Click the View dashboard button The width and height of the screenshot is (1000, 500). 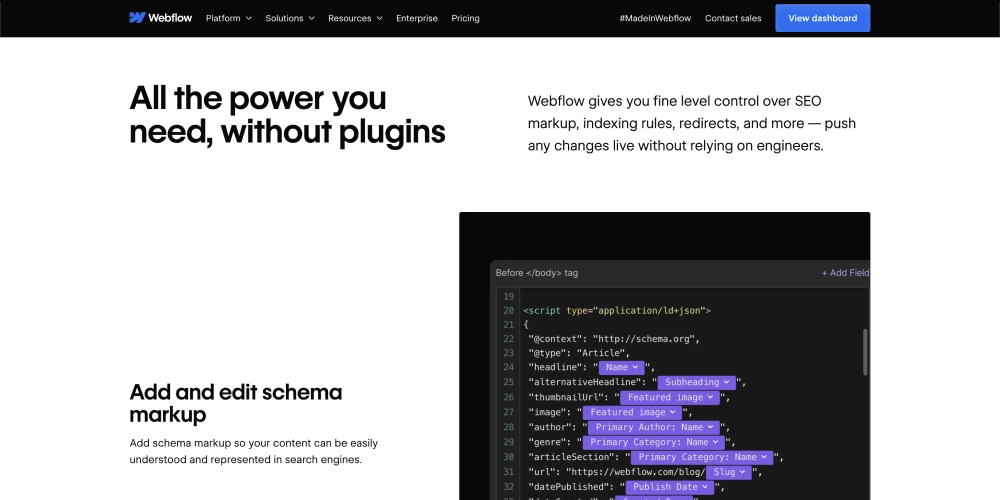click(x=822, y=18)
